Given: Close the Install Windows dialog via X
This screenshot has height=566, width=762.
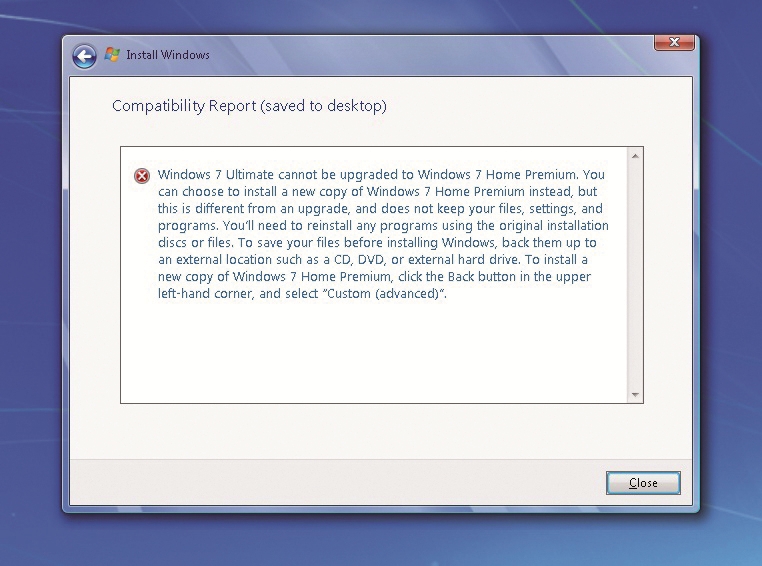Looking at the screenshot, I should pos(674,42).
